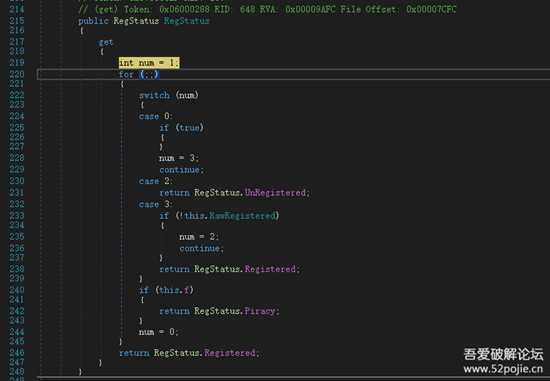Click the 'public' keyword on line 215

pos(93,21)
